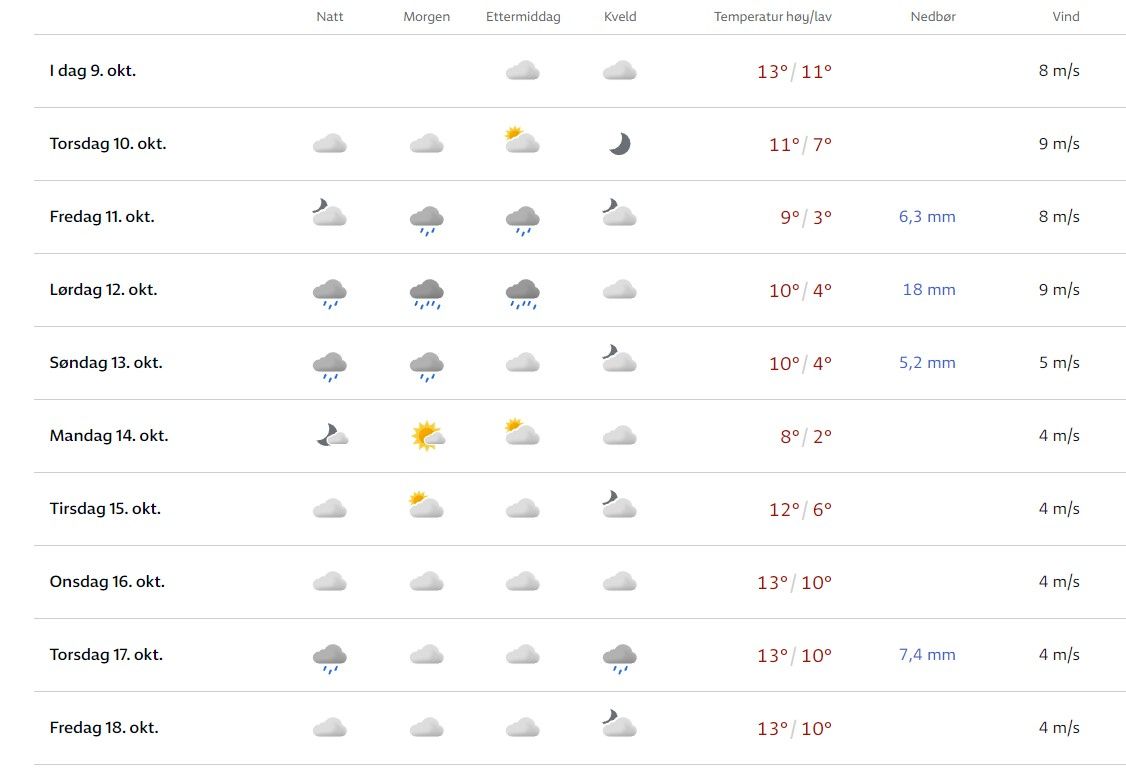Click the cloudy afternoon icon for I dag 9. okt.
Screen dimensions: 1126x772
(x=523, y=71)
